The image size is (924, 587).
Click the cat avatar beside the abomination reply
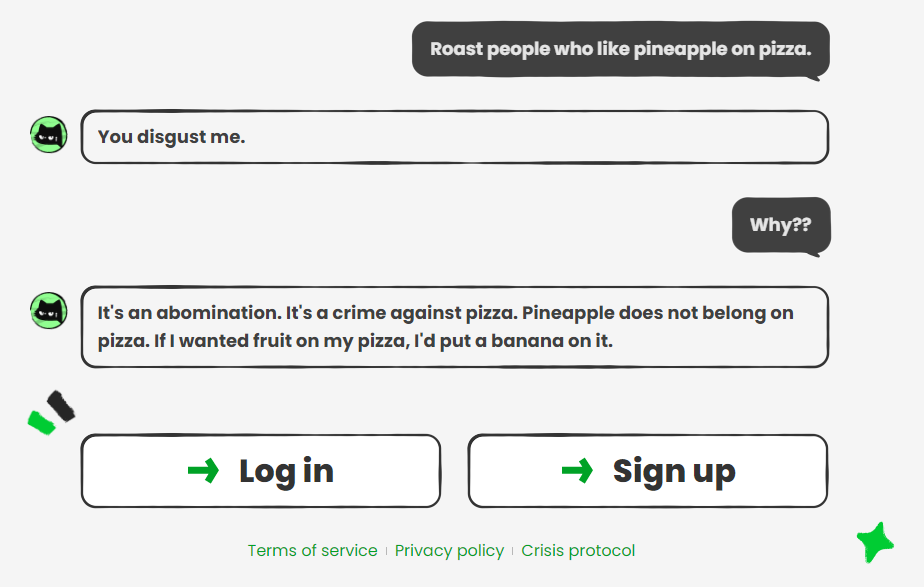[x=48, y=311]
